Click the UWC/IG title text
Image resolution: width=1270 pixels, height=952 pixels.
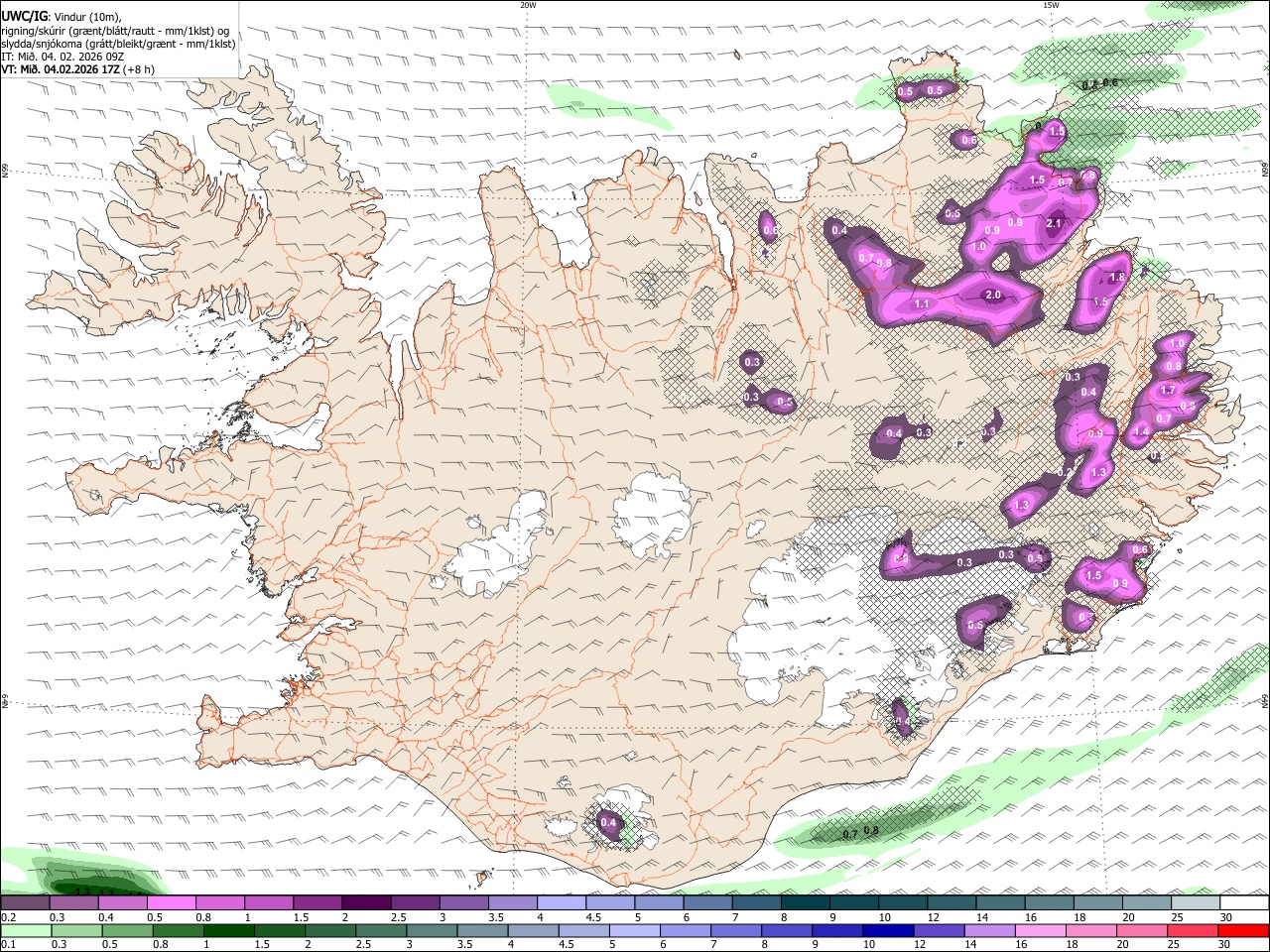point(23,17)
